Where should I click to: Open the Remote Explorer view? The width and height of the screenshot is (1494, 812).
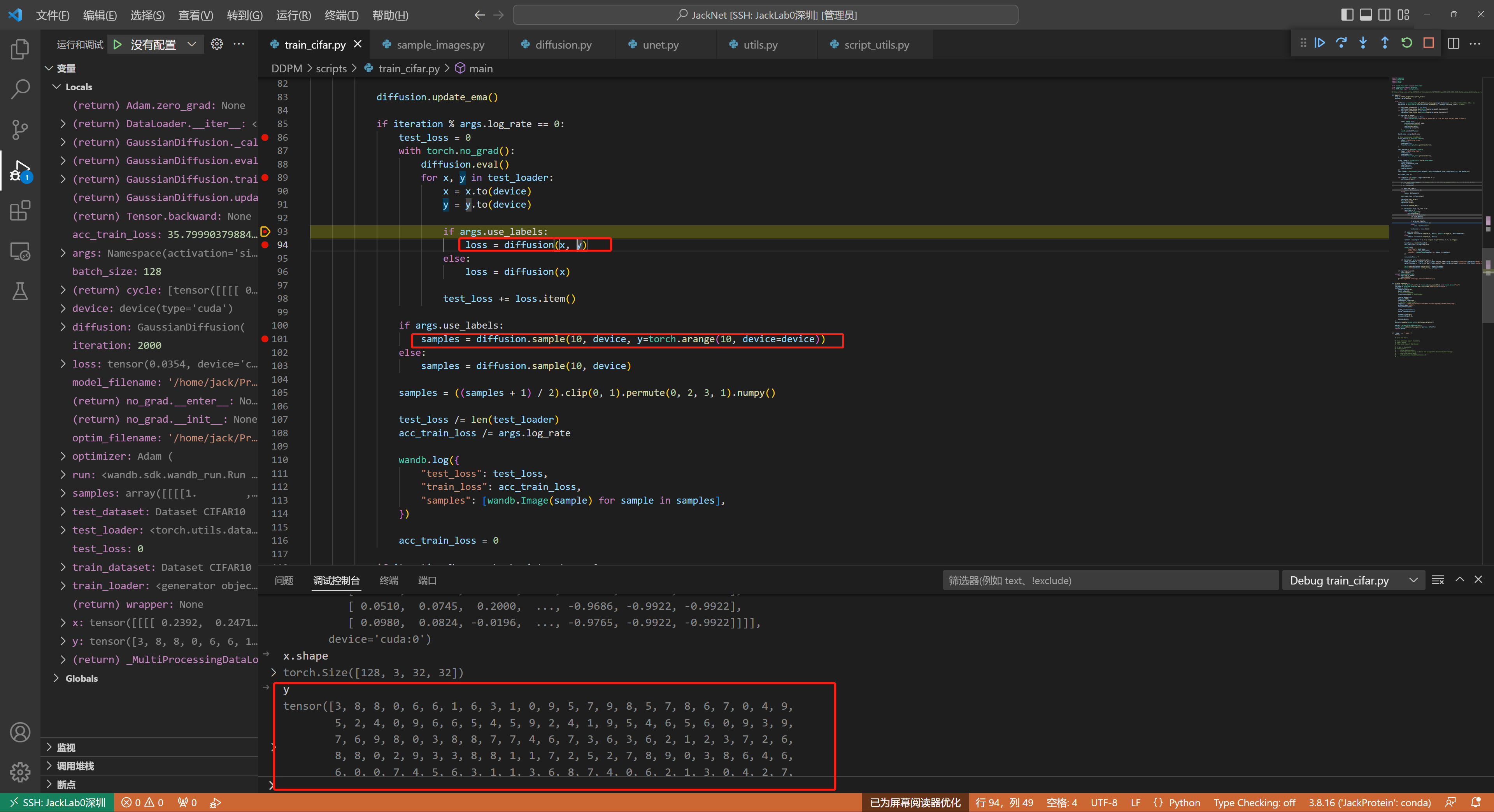pos(20,251)
